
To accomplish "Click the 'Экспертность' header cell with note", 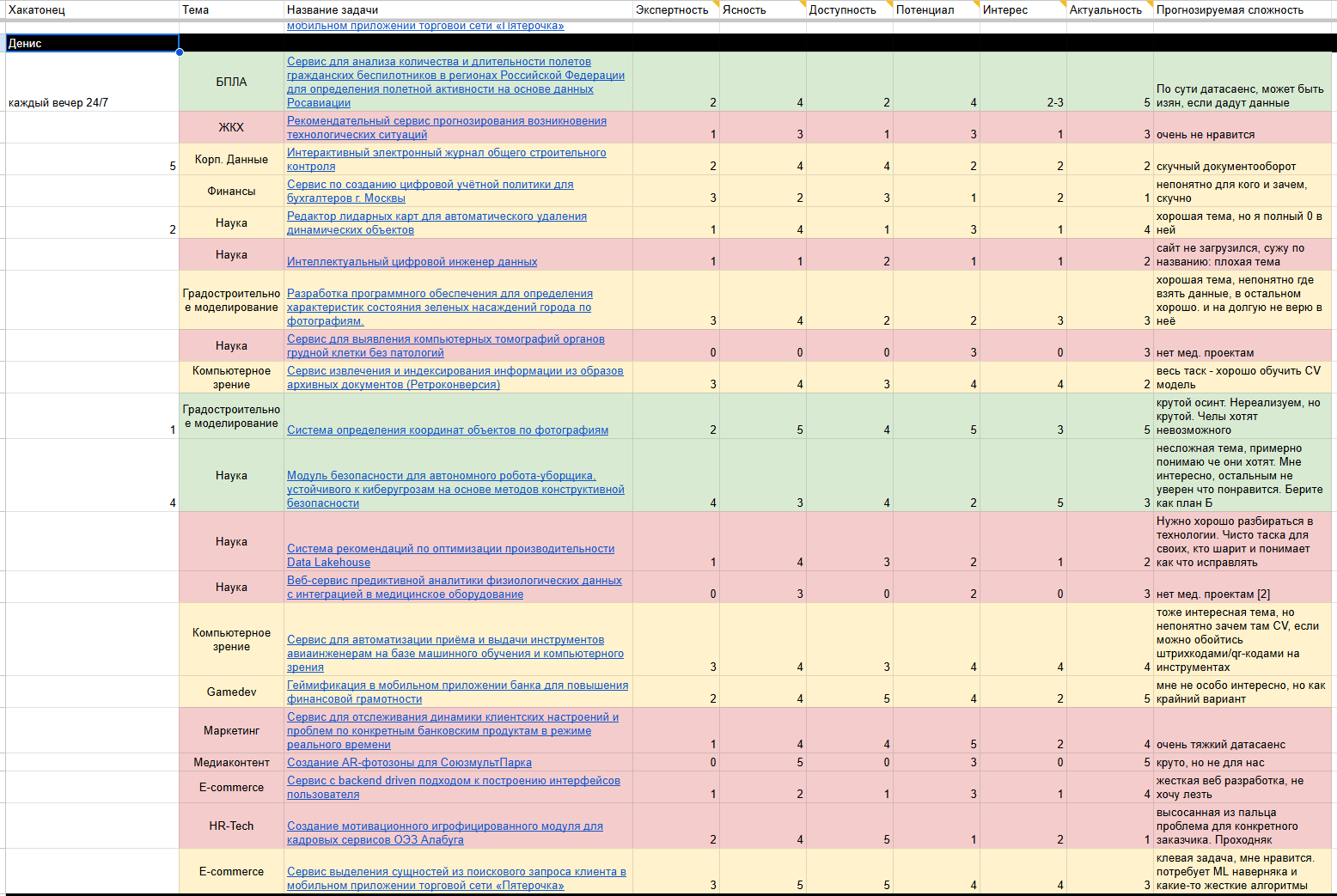I will [x=675, y=9].
